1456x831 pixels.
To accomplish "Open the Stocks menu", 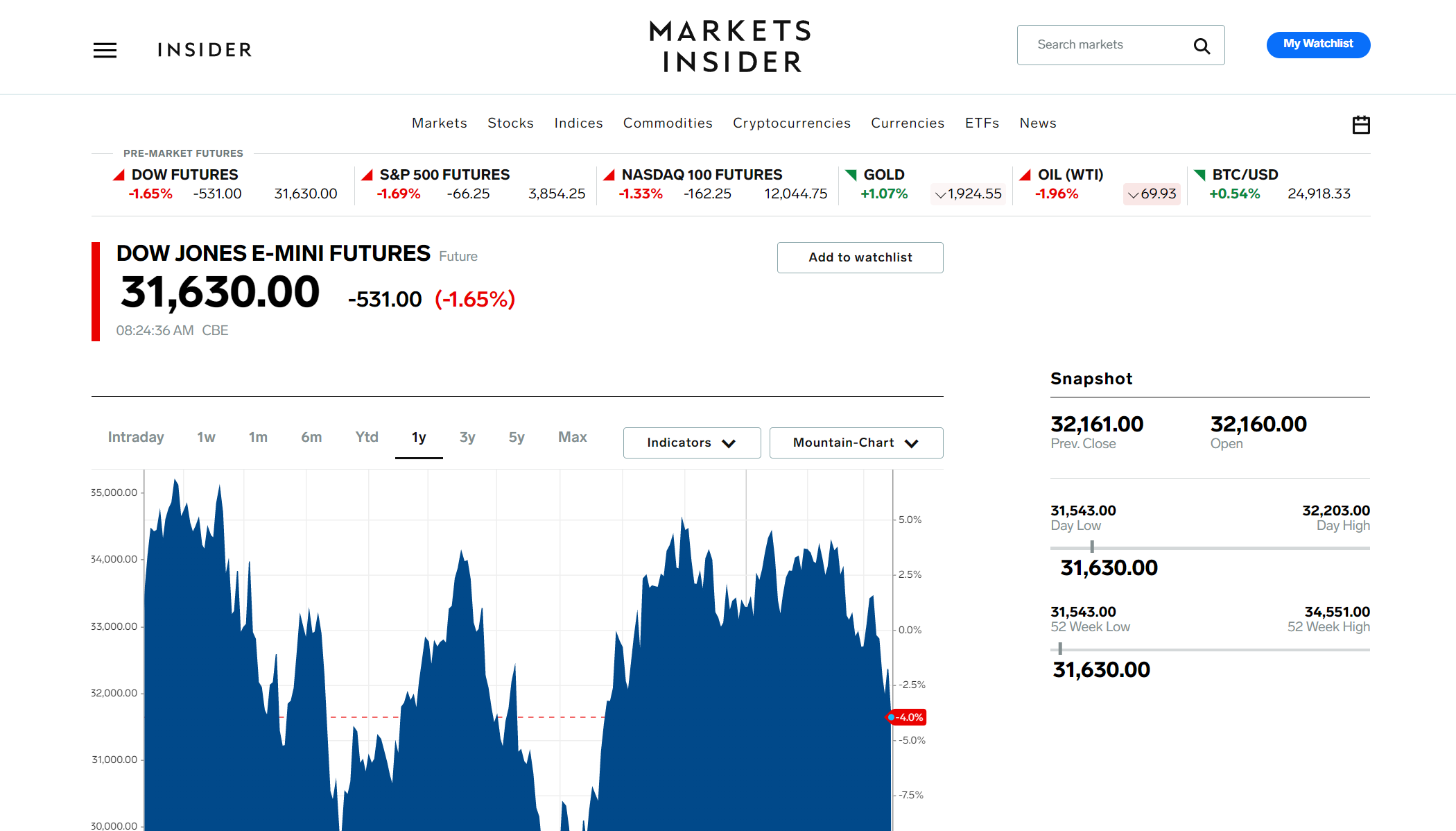I will click(x=510, y=123).
